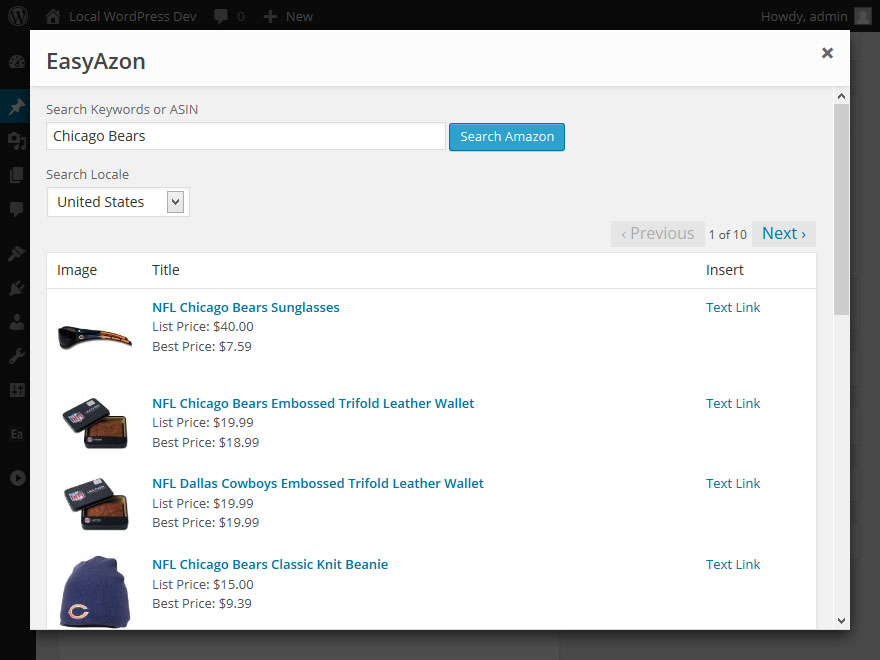Insert Text Link for Chicago Bears Sunglasses
Screen dimensions: 880x660
733,308
